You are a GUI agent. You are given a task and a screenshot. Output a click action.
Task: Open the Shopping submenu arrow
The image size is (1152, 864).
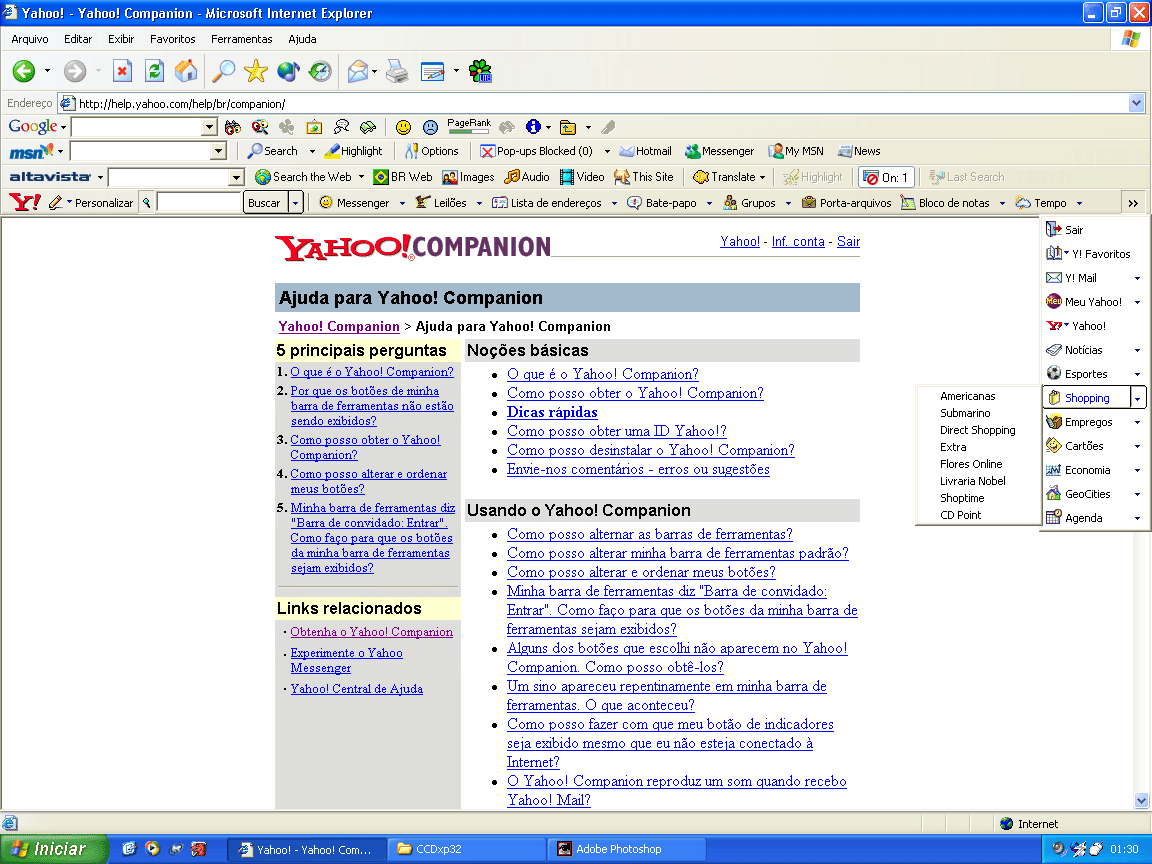pos(1137,398)
